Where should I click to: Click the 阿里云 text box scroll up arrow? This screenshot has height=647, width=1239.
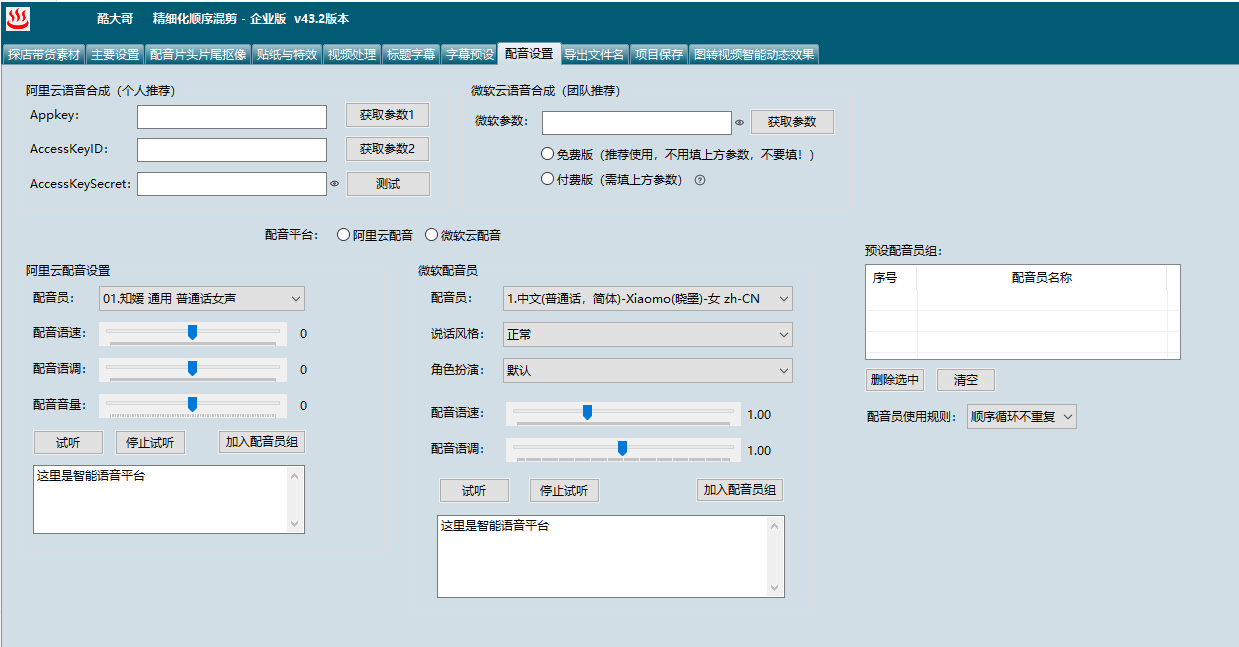[x=295, y=475]
